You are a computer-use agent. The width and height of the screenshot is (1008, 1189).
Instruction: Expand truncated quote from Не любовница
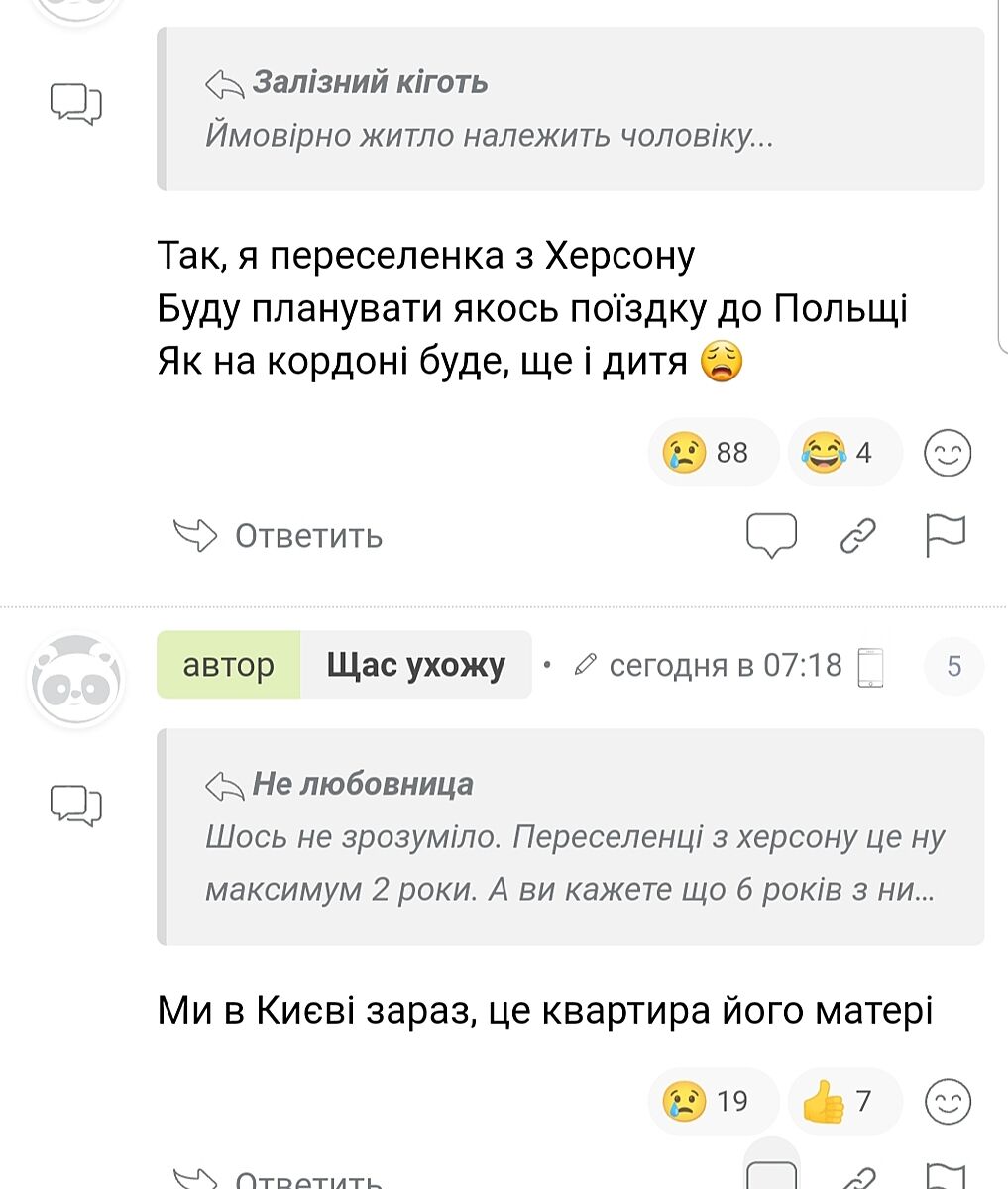pyautogui.click(x=570, y=863)
